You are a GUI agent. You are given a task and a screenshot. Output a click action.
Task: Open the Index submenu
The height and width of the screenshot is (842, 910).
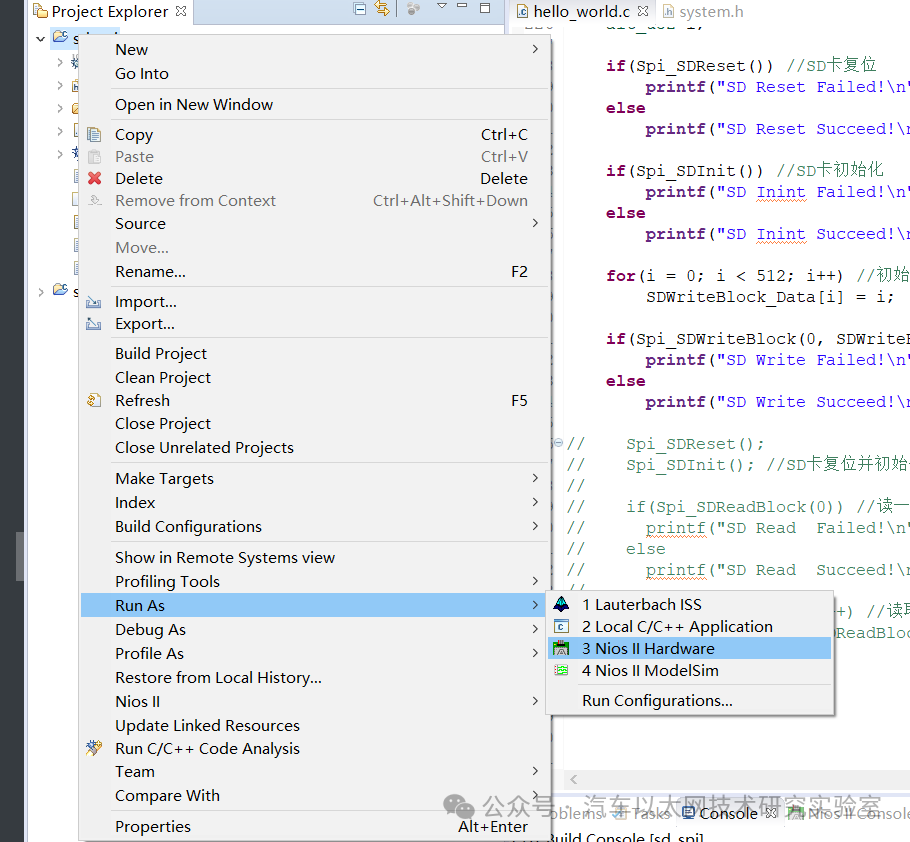(314, 503)
